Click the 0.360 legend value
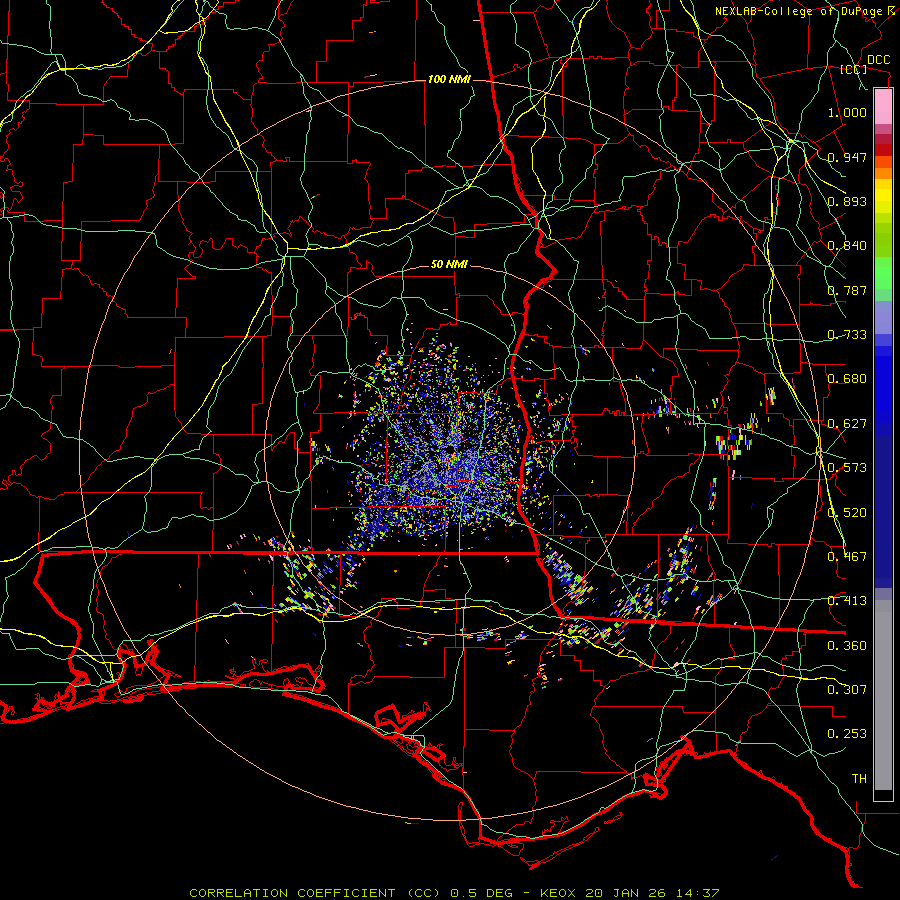 [x=847, y=646]
